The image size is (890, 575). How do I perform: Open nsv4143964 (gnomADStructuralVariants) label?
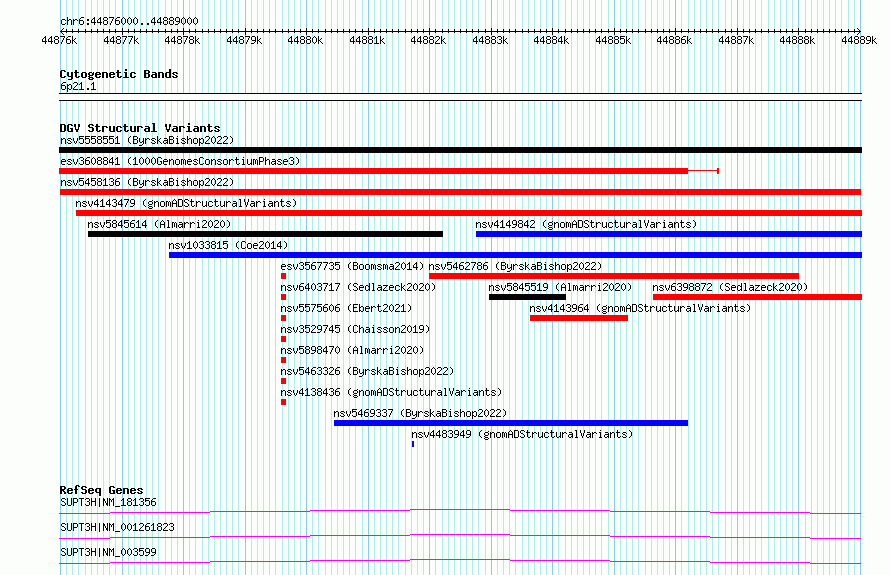click(x=640, y=308)
